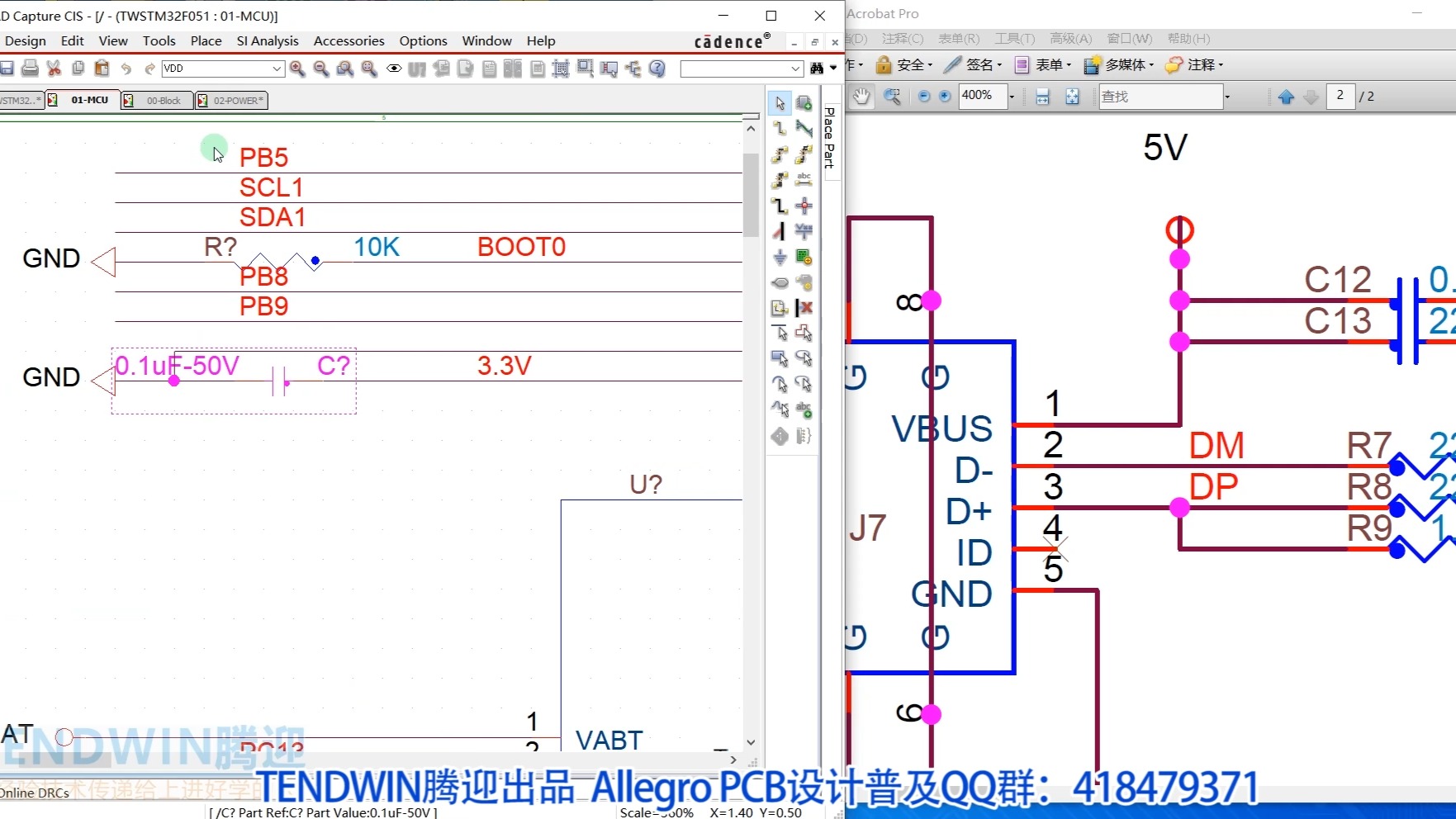Click the Acrobat page number field
This screenshot has width=1456, height=819.
(1340, 96)
